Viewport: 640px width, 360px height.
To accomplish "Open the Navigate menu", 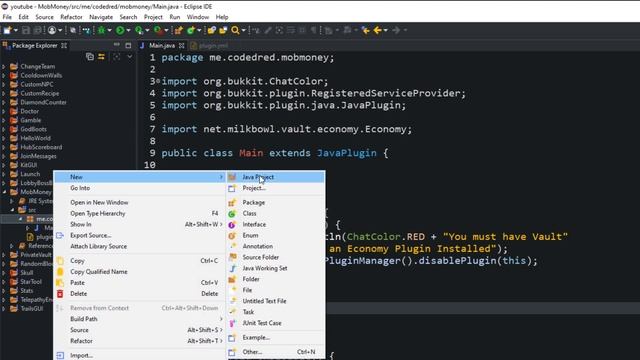I will [x=101, y=17].
